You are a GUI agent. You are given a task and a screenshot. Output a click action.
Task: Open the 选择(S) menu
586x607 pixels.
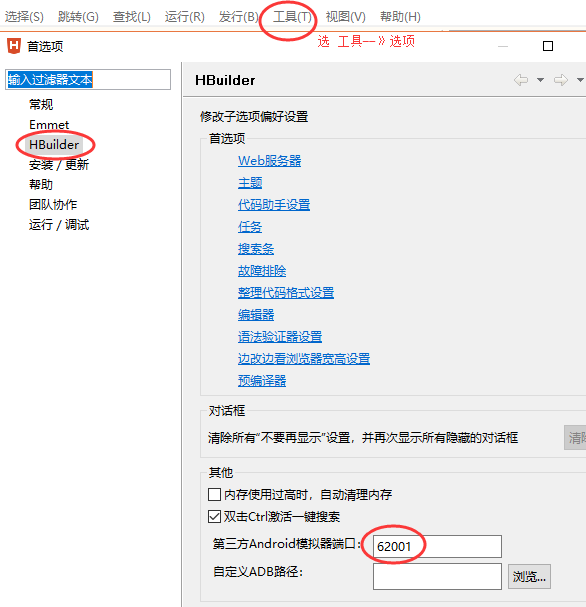click(24, 17)
